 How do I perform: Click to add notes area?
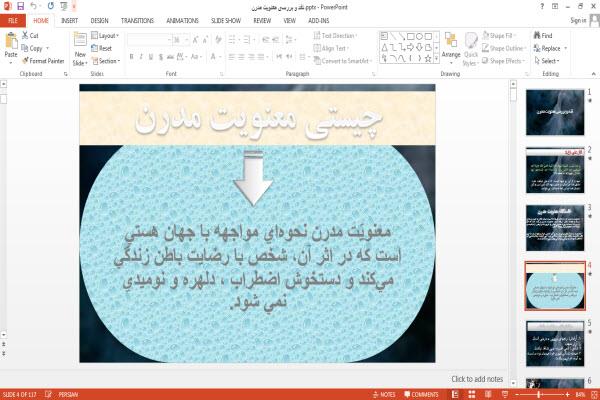coord(477,379)
